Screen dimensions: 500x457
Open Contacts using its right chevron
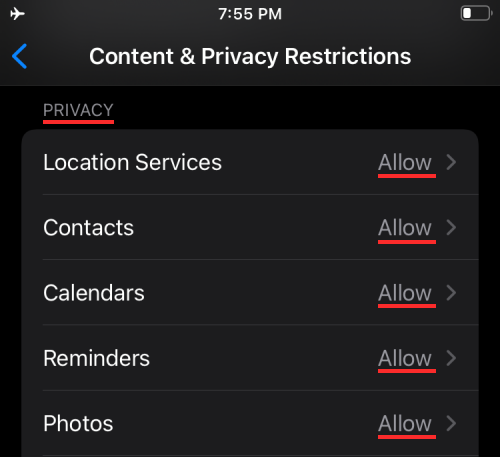[451, 228]
